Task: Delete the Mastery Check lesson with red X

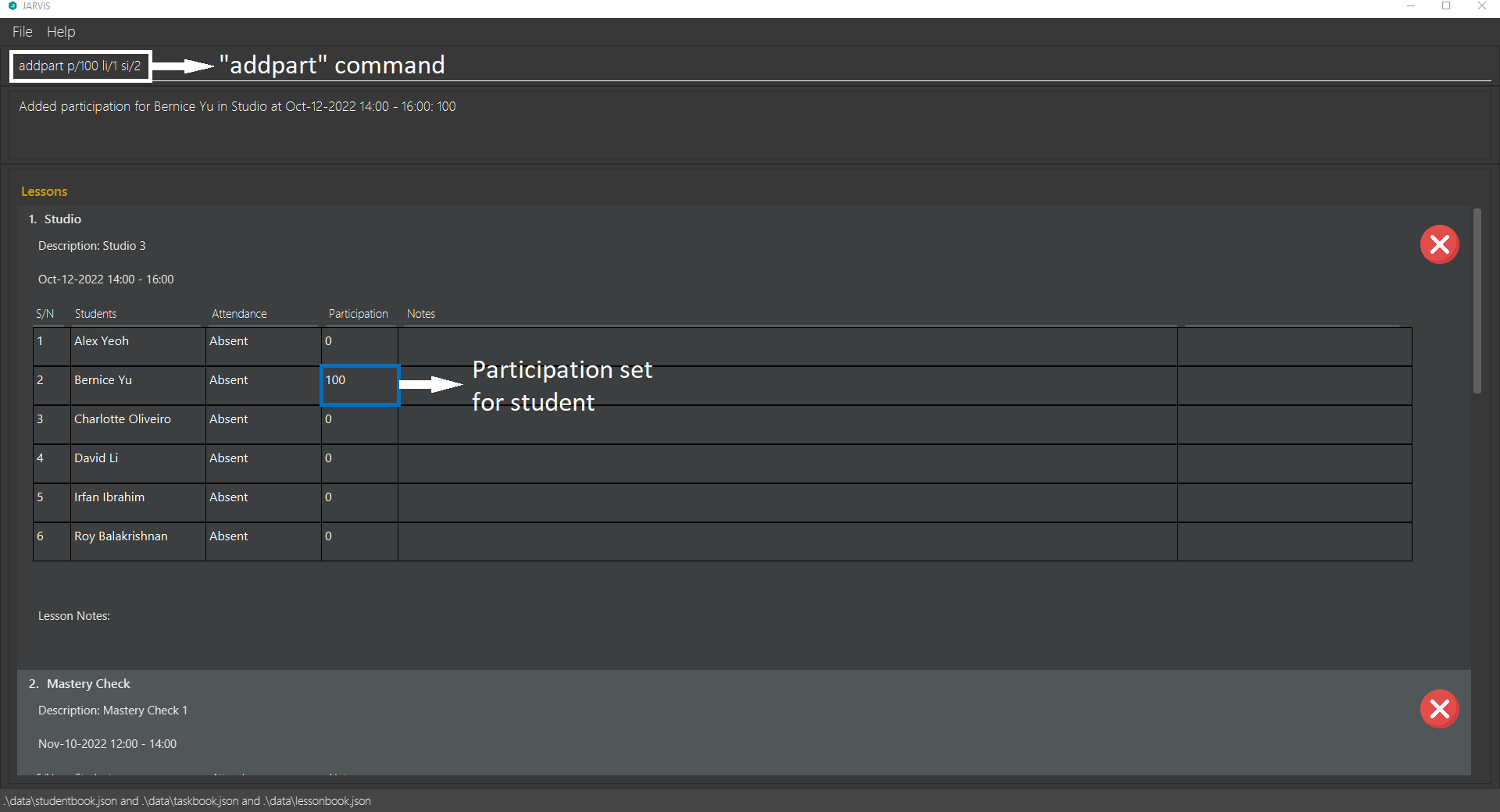Action: pyautogui.click(x=1439, y=709)
